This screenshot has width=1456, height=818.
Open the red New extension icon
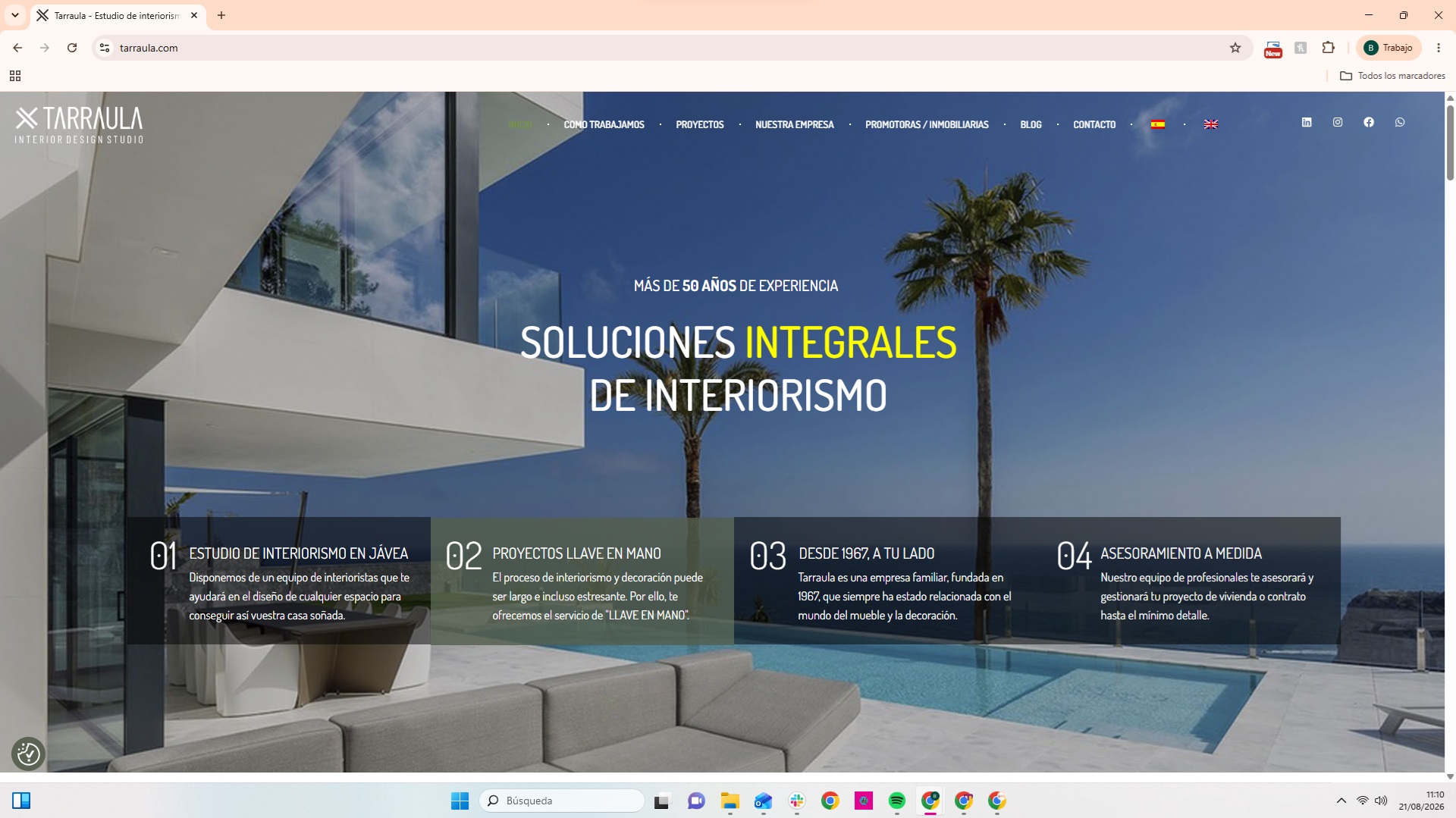click(x=1273, y=49)
